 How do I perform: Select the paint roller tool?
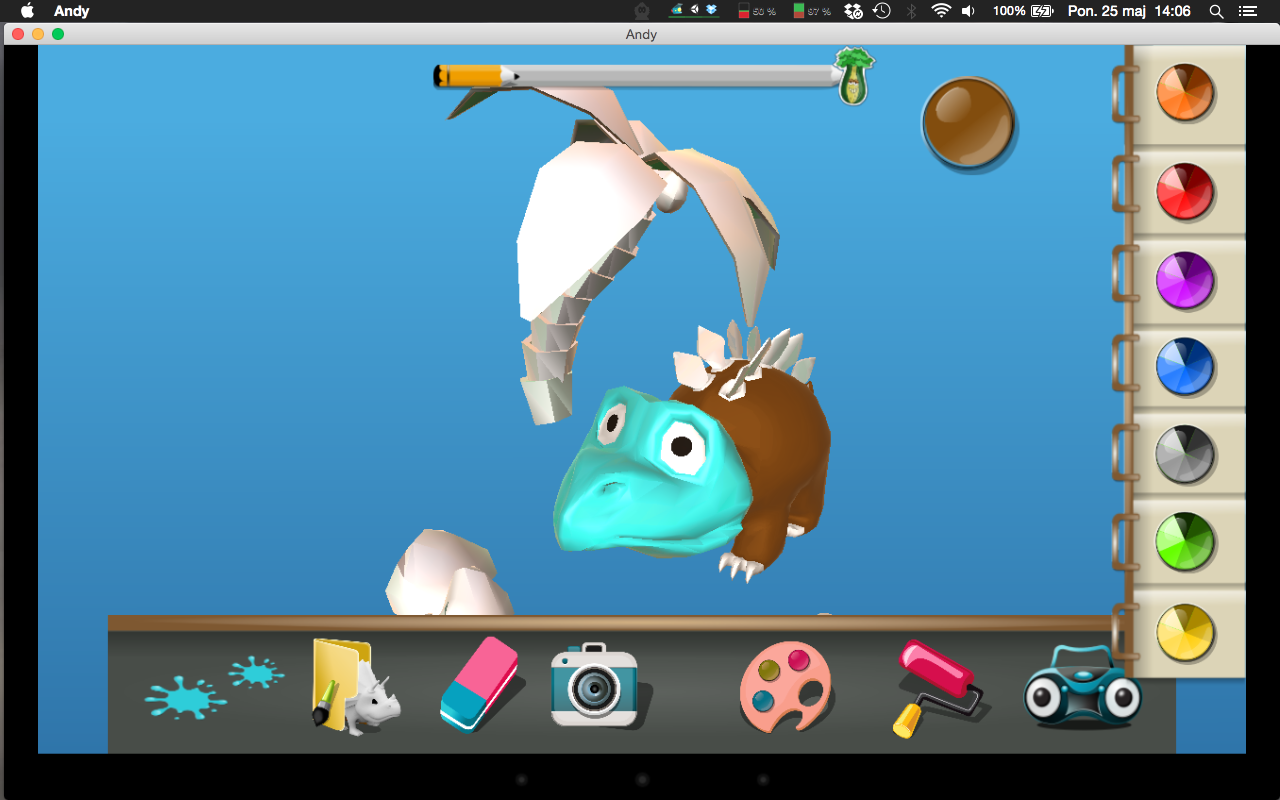pos(936,688)
